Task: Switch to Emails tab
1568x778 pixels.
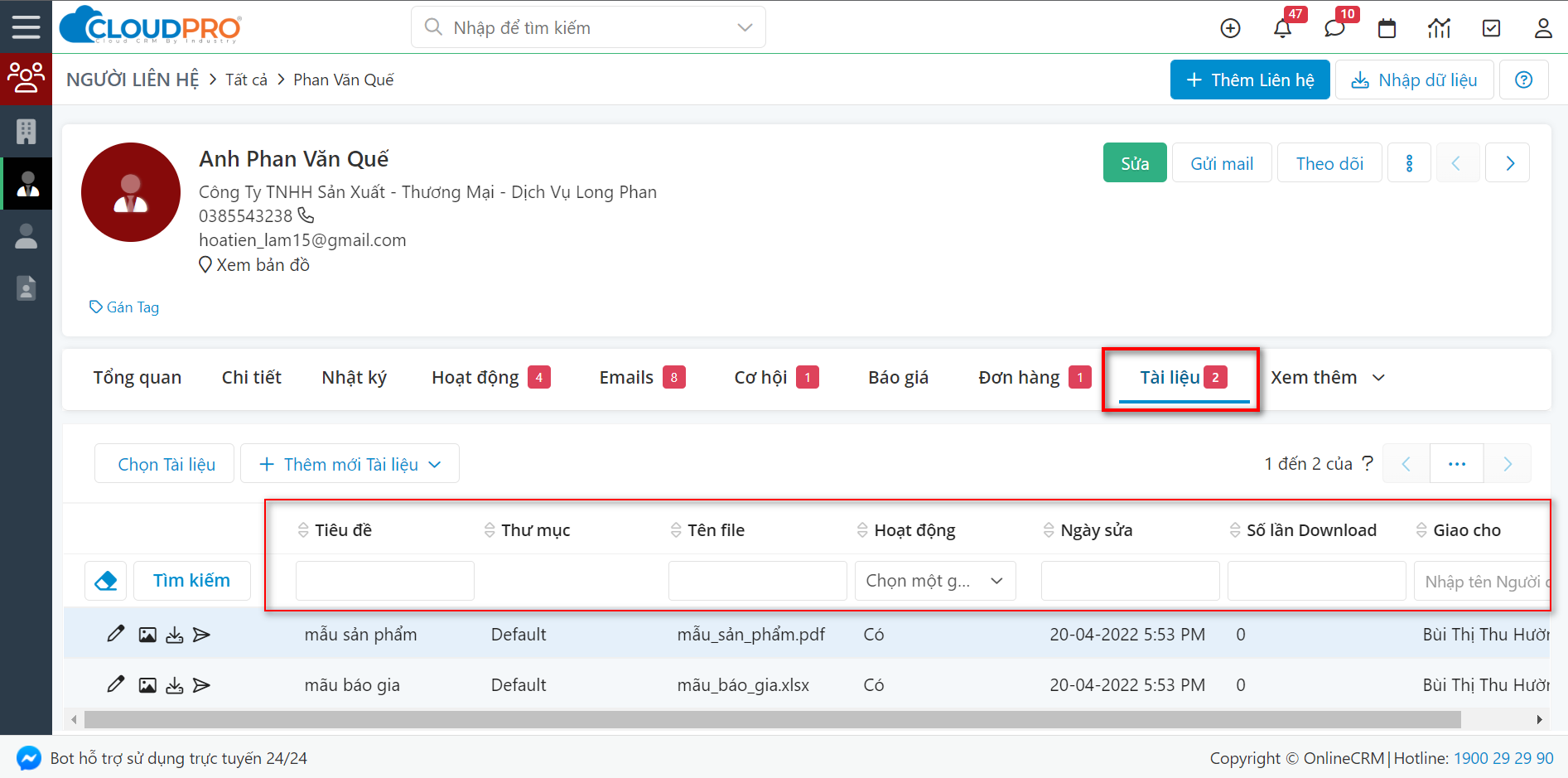Action: tap(642, 378)
